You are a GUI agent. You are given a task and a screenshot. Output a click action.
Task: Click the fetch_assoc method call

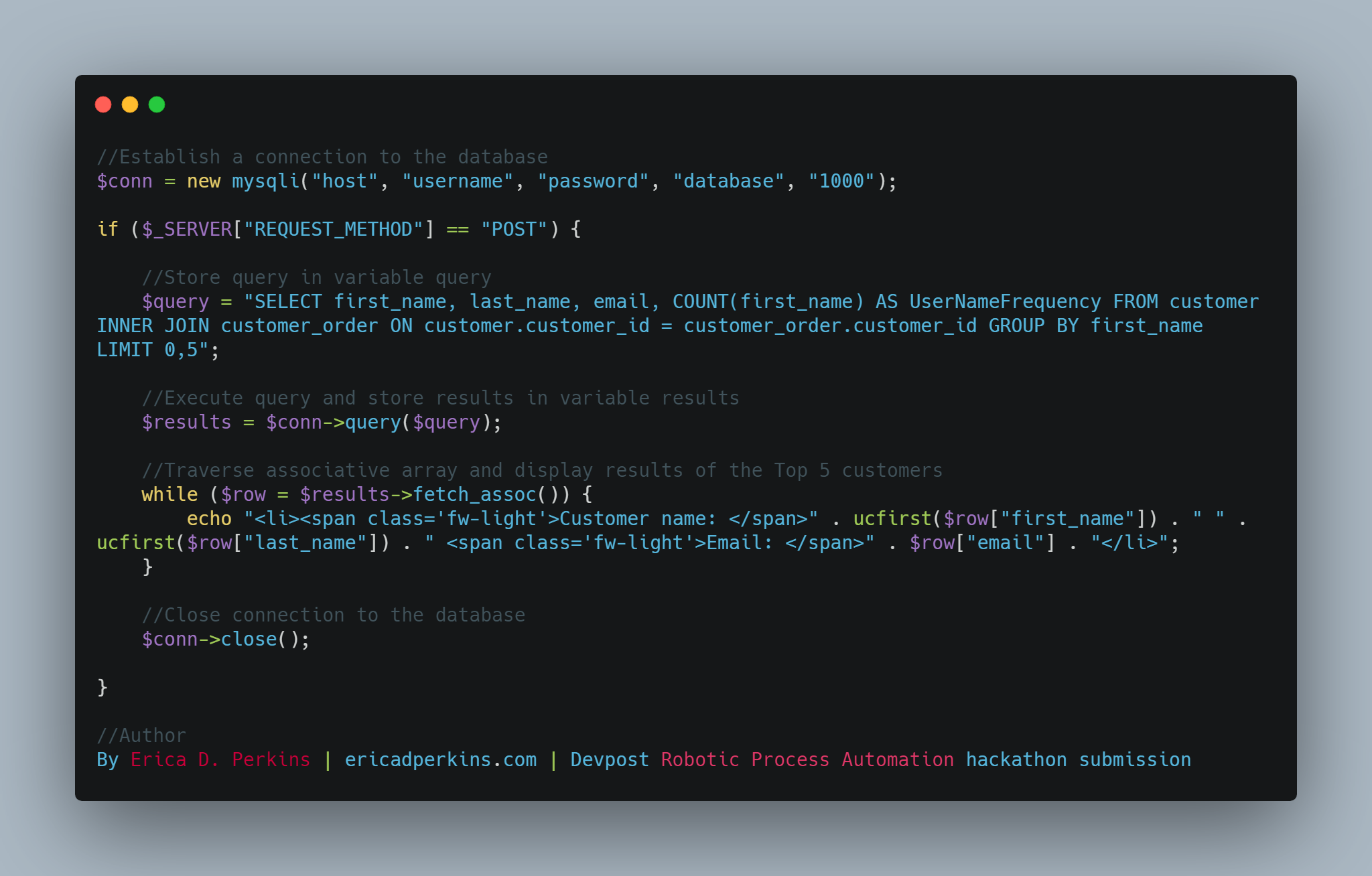pyautogui.click(x=474, y=495)
